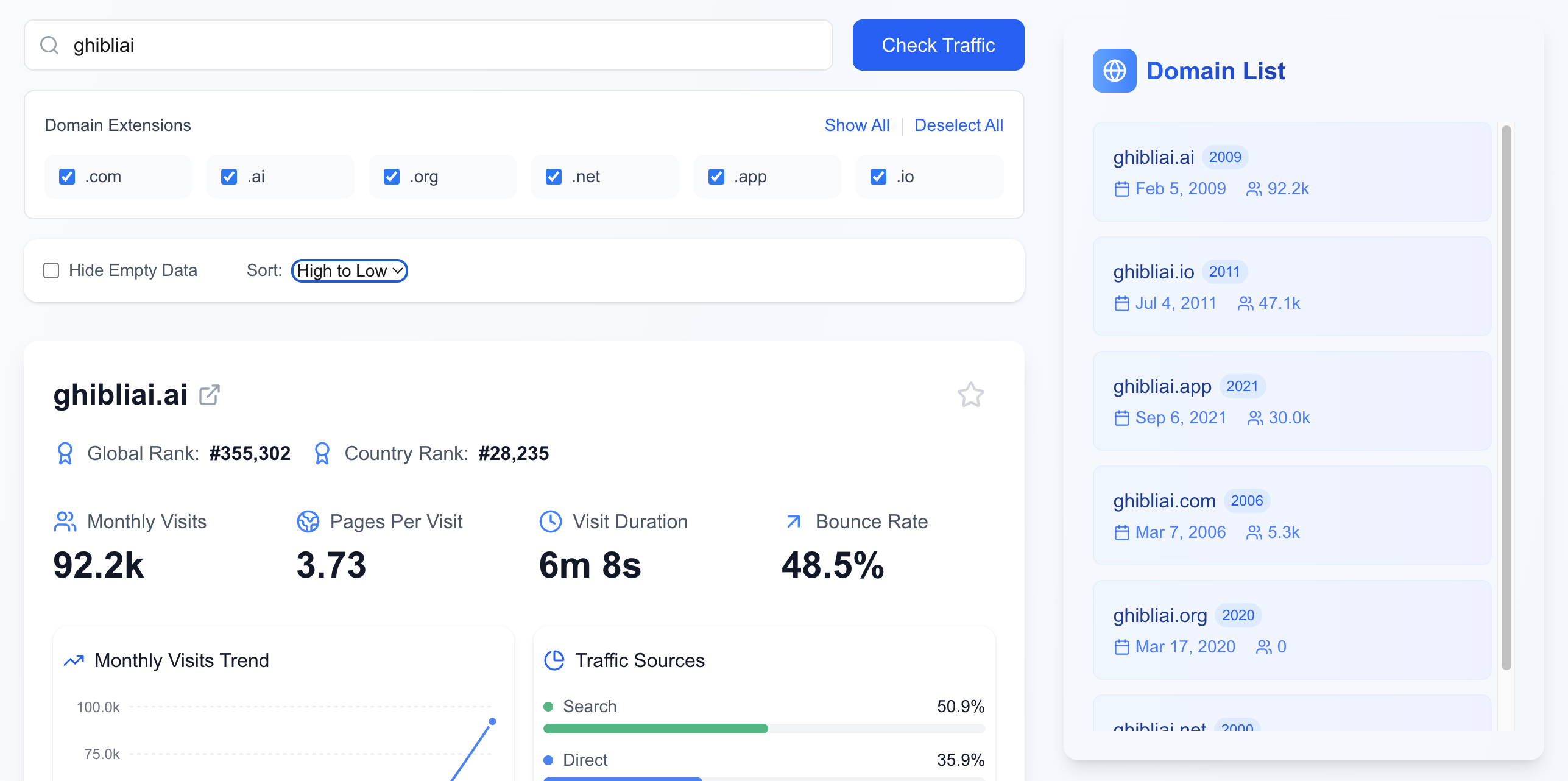
Task: Click the Direct traffic progress bar
Action: pyautogui.click(x=764, y=779)
